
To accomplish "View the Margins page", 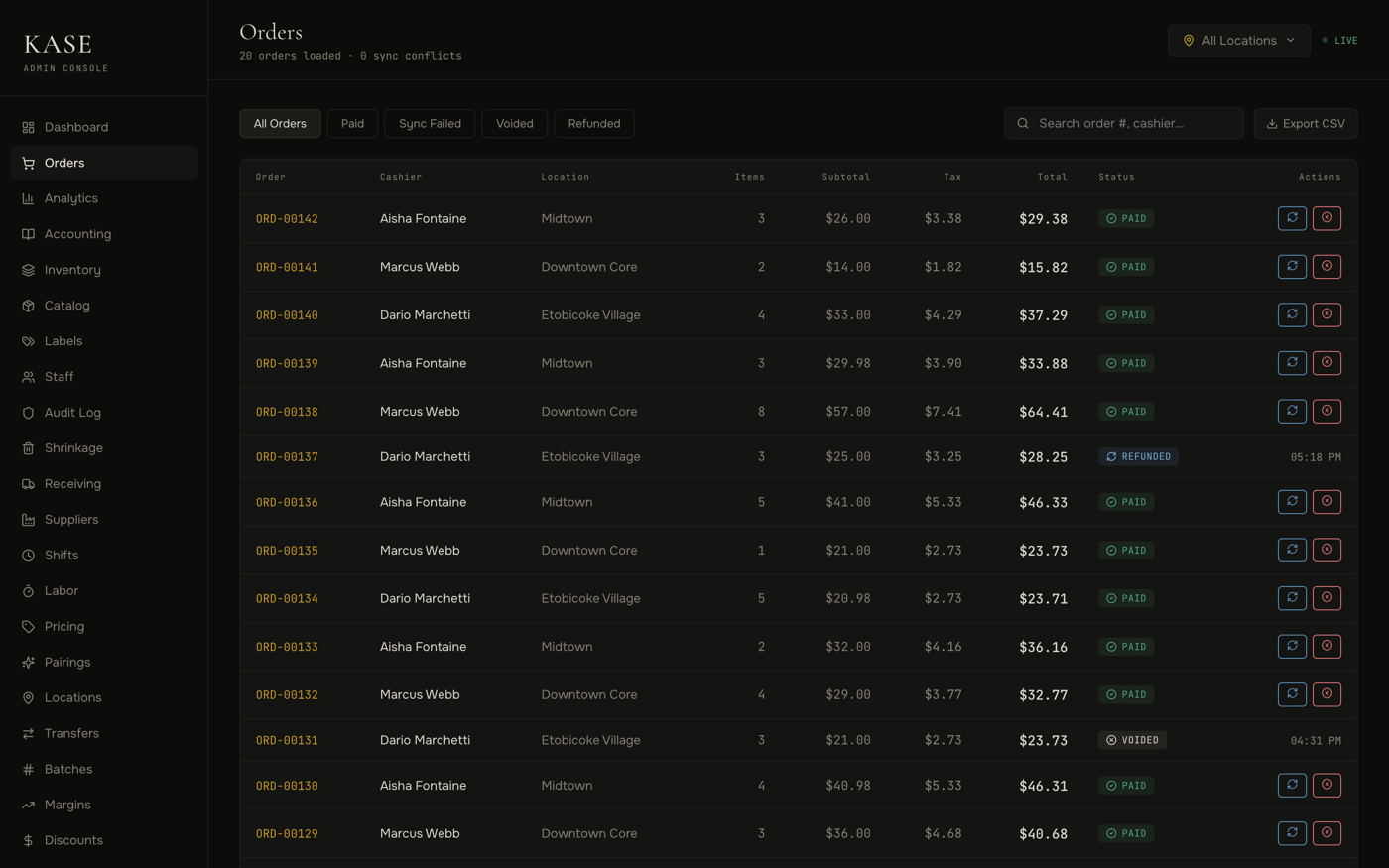I will point(103,806).
